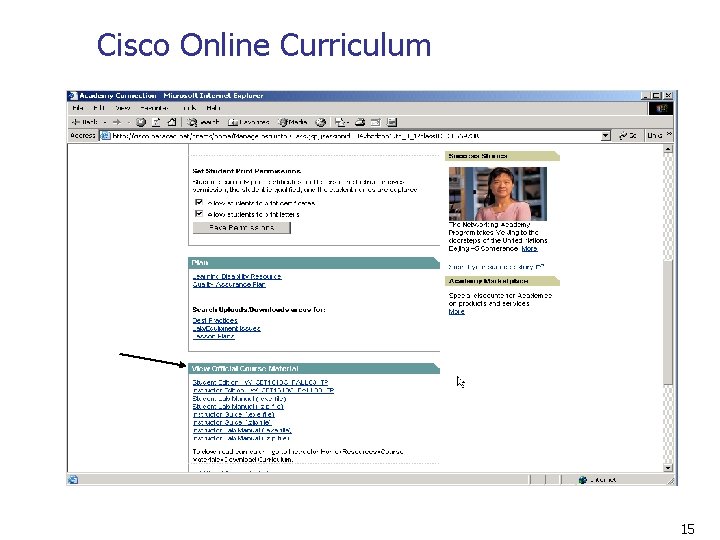The width and height of the screenshot is (720, 540).
Task: Refresh the page using Refresh icon
Action: [x=156, y=122]
